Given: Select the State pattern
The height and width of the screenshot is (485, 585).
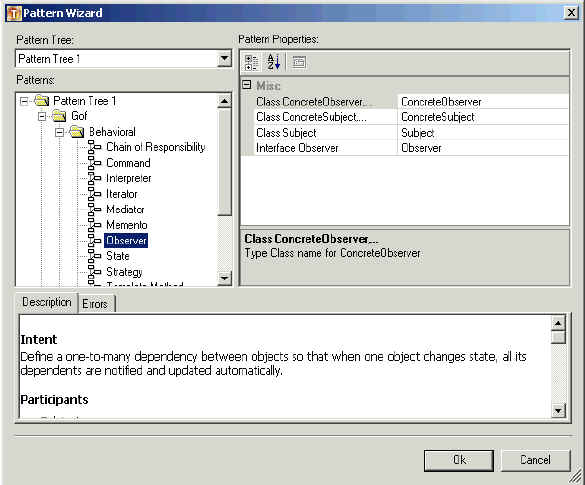Looking at the screenshot, I should 118,256.
